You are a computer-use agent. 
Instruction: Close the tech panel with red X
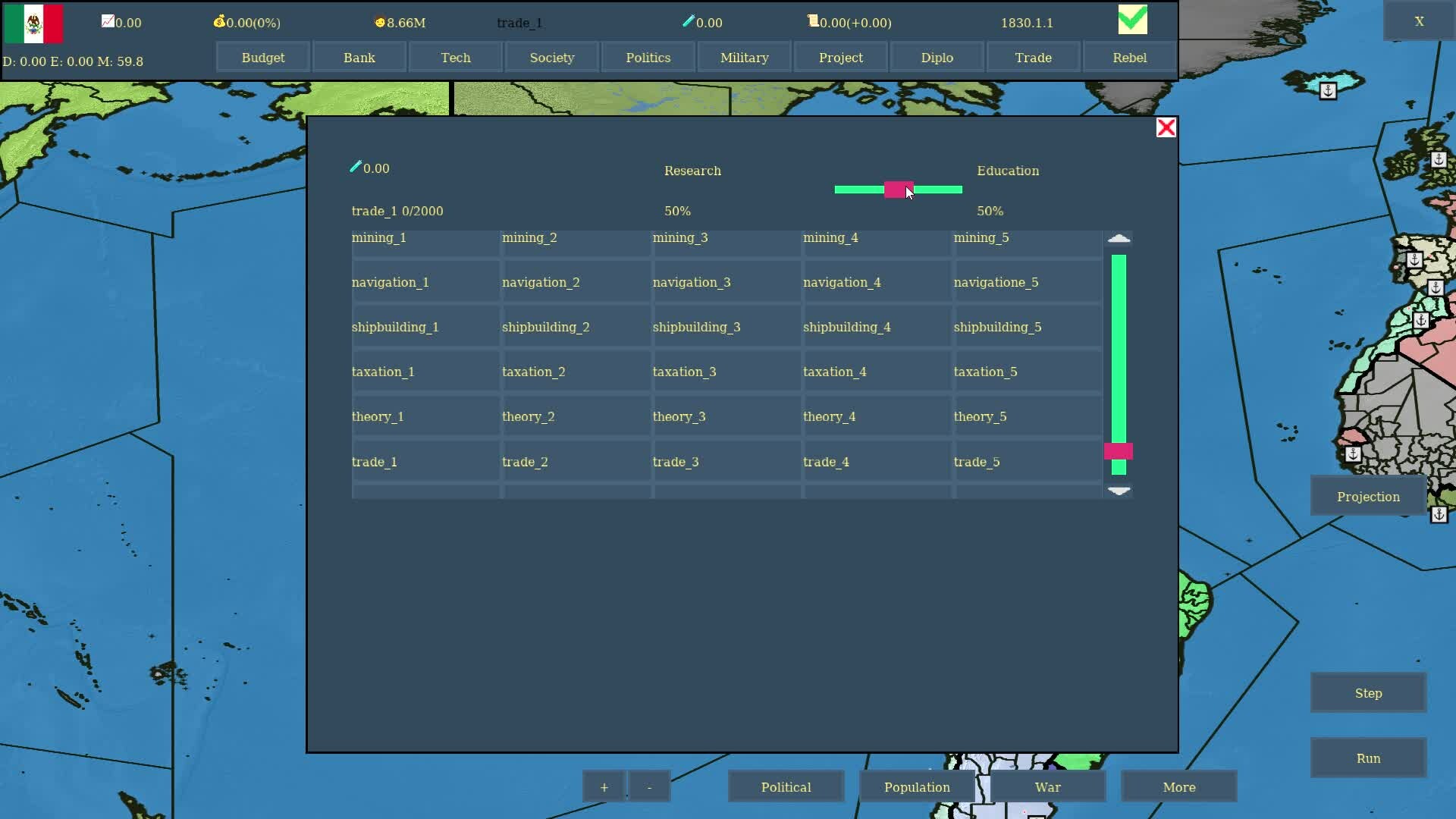pos(1166,127)
